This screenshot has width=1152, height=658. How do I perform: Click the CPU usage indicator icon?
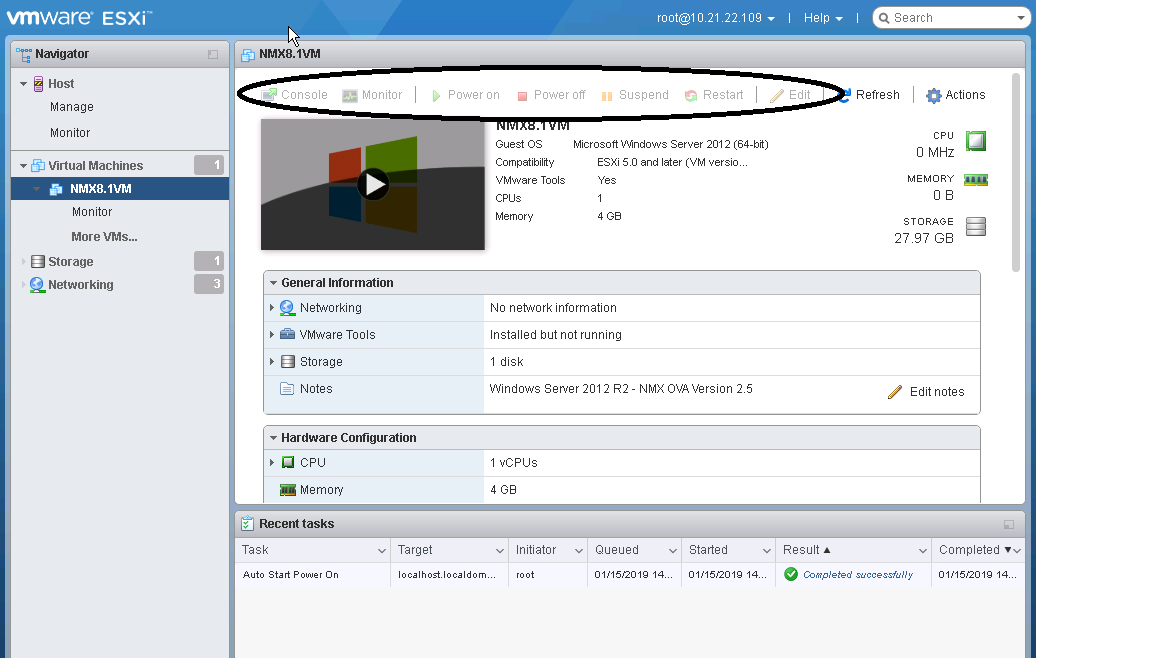975,141
